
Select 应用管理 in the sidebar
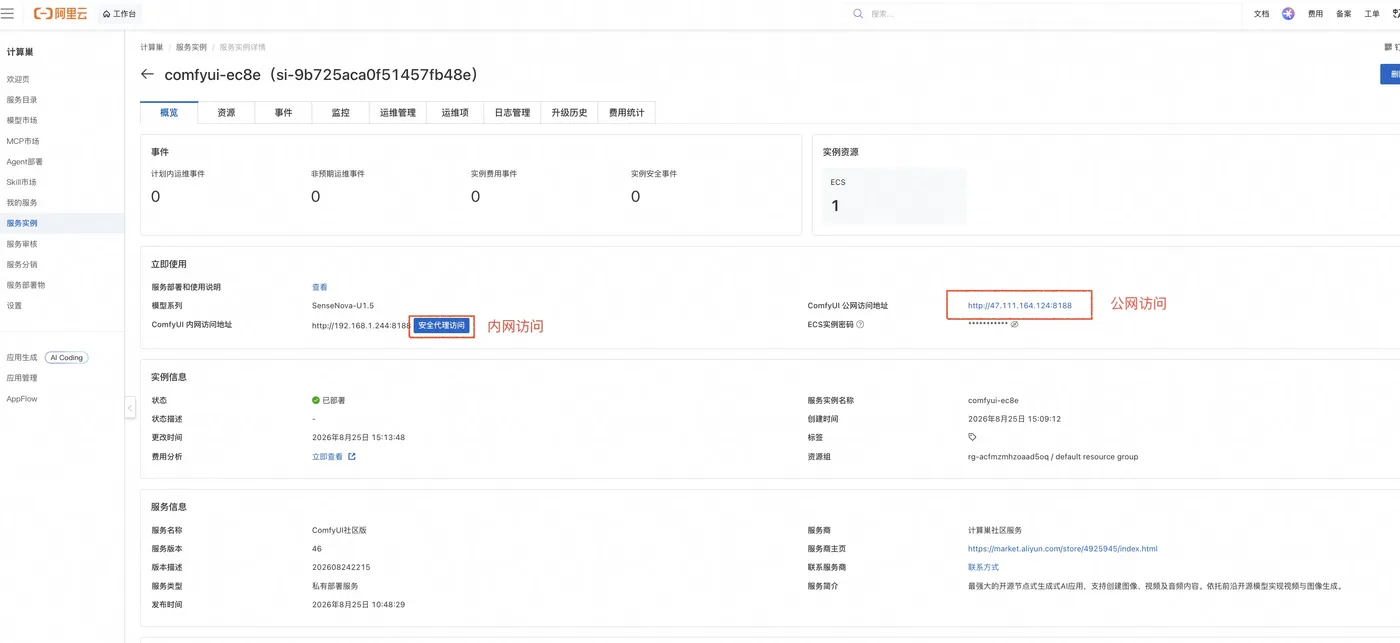[22, 378]
